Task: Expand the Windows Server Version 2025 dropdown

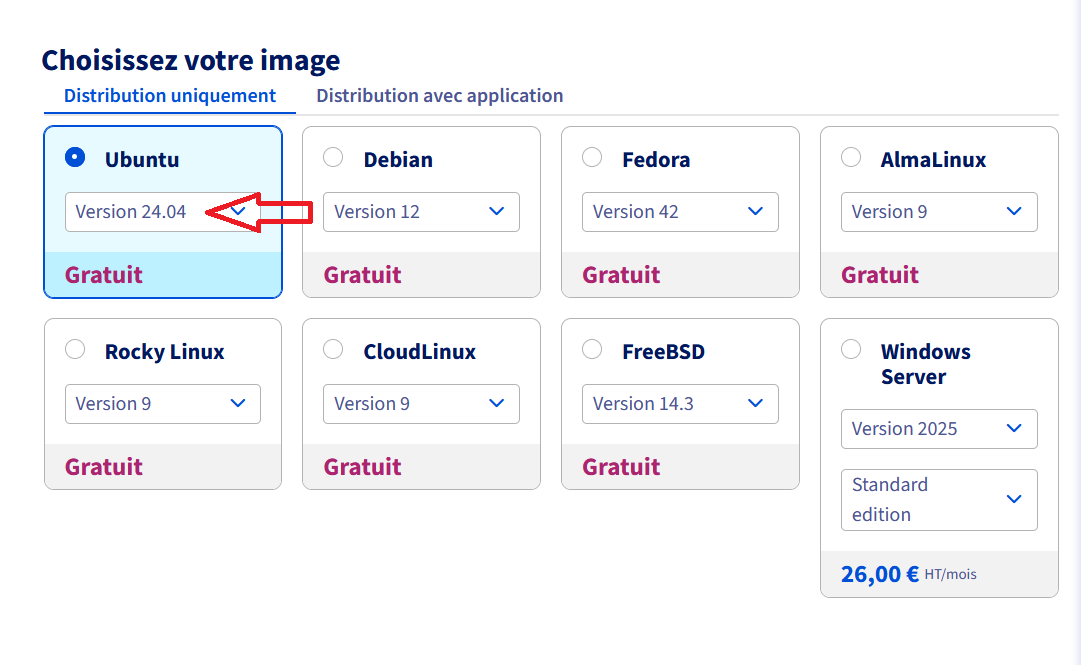Action: (x=939, y=429)
